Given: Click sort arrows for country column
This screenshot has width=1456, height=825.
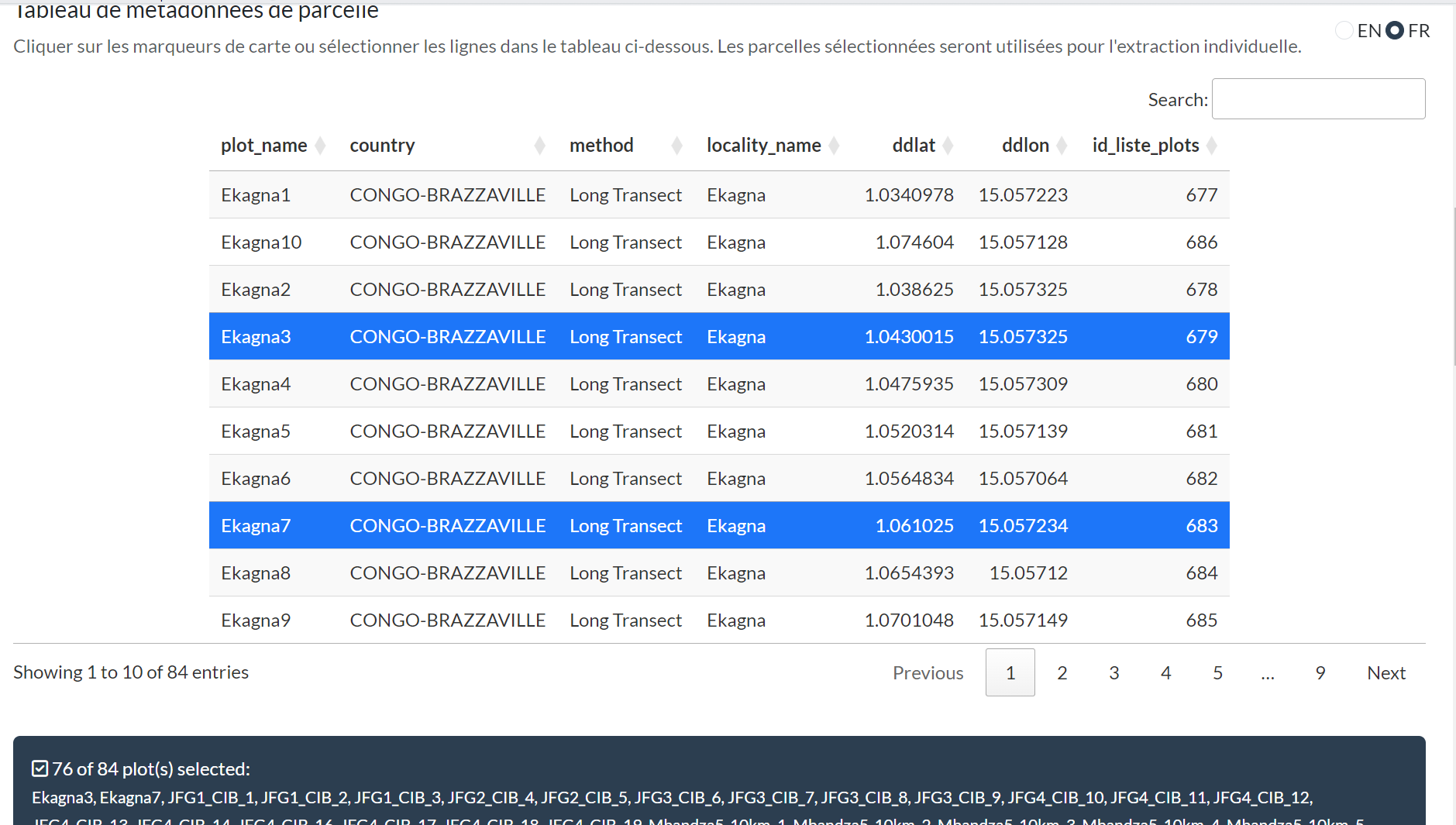Looking at the screenshot, I should coord(539,146).
